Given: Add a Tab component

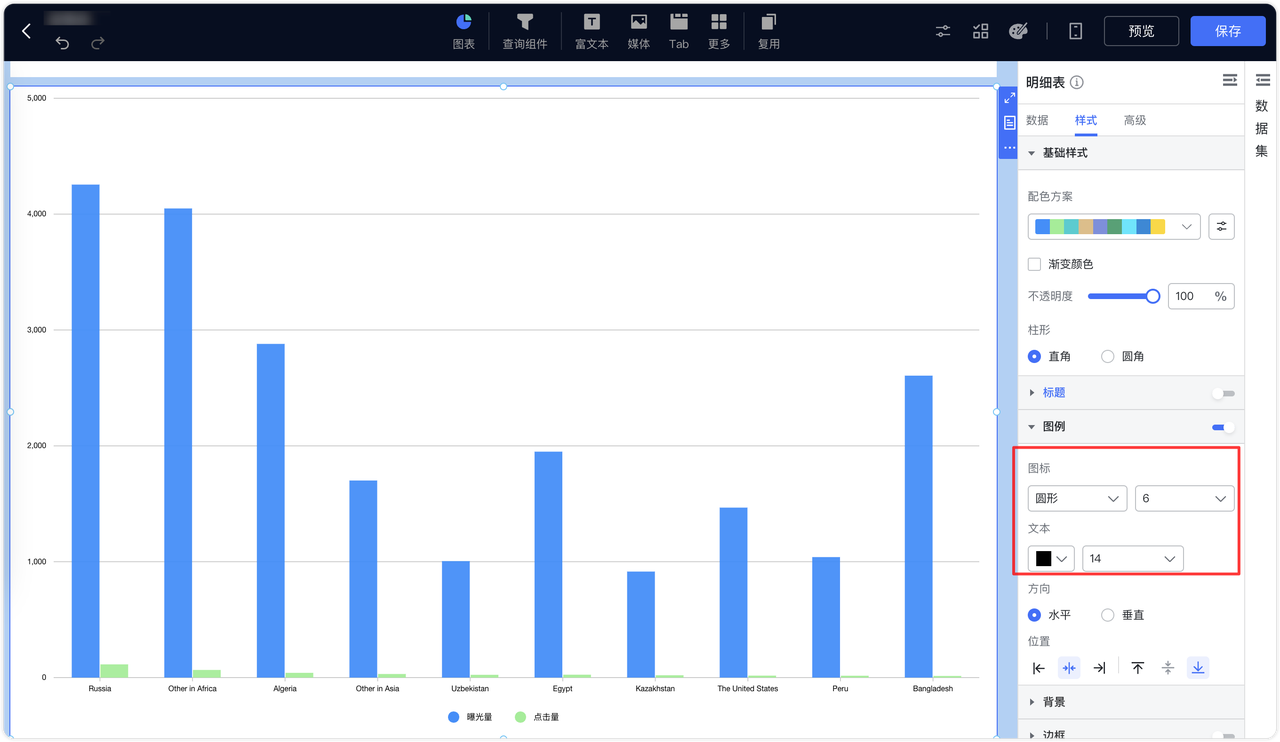Looking at the screenshot, I should (679, 32).
